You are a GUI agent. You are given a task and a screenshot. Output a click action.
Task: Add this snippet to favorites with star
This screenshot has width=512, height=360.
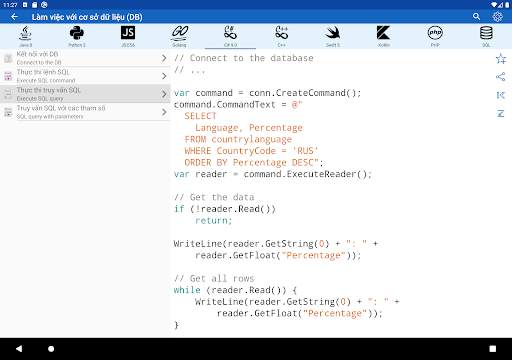click(x=500, y=59)
